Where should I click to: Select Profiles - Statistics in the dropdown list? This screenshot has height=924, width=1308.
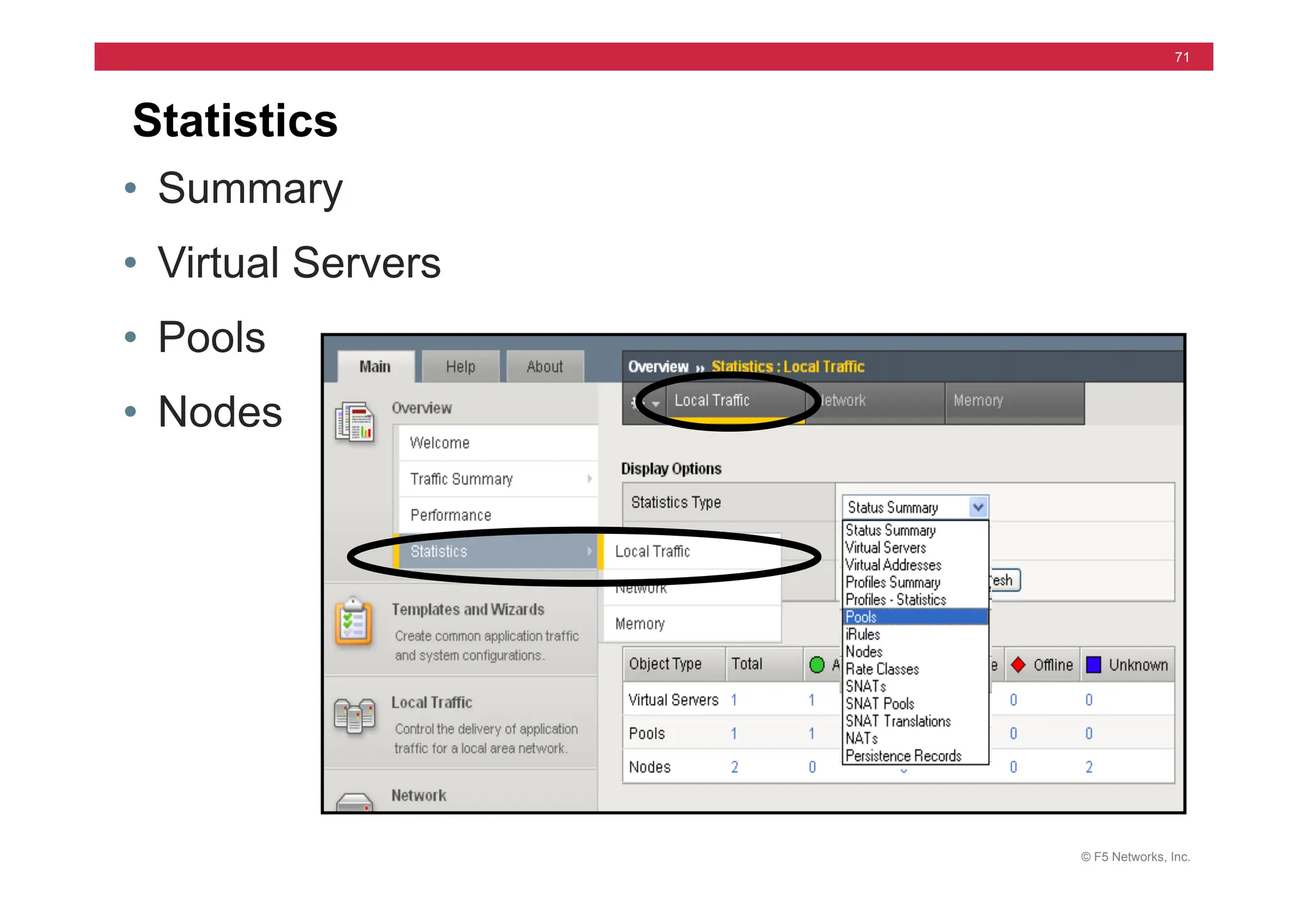[915, 600]
